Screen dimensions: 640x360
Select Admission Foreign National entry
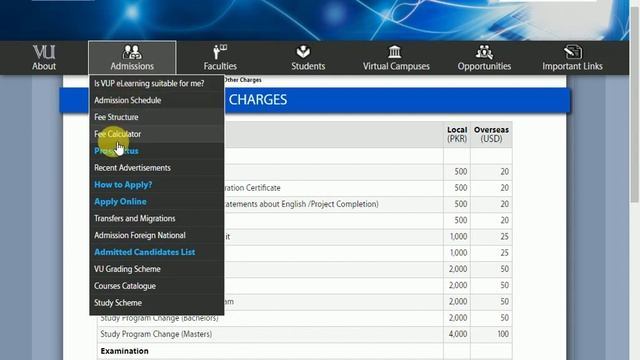(x=140, y=236)
